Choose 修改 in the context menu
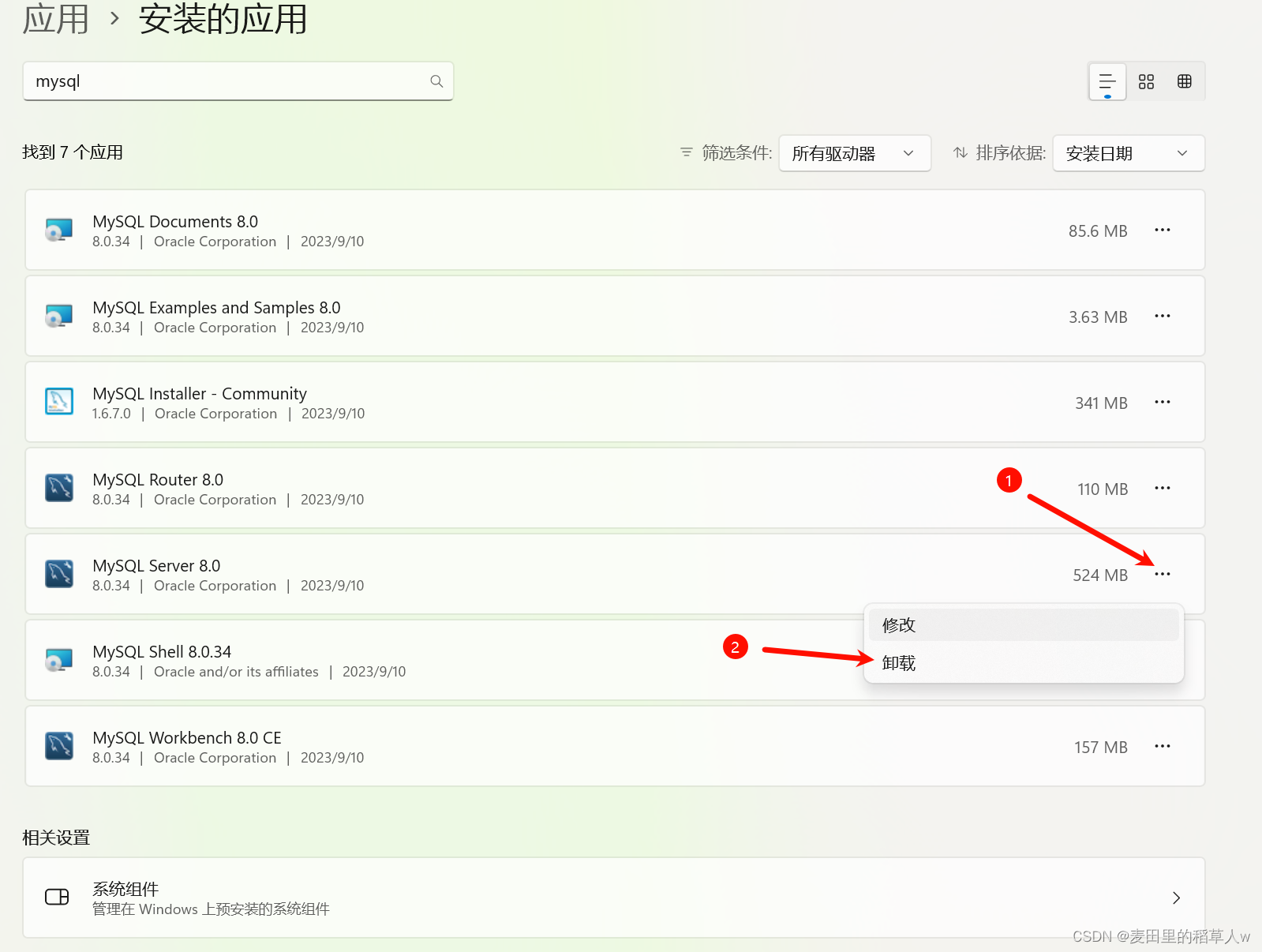This screenshot has height=952, width=1262. click(1024, 624)
